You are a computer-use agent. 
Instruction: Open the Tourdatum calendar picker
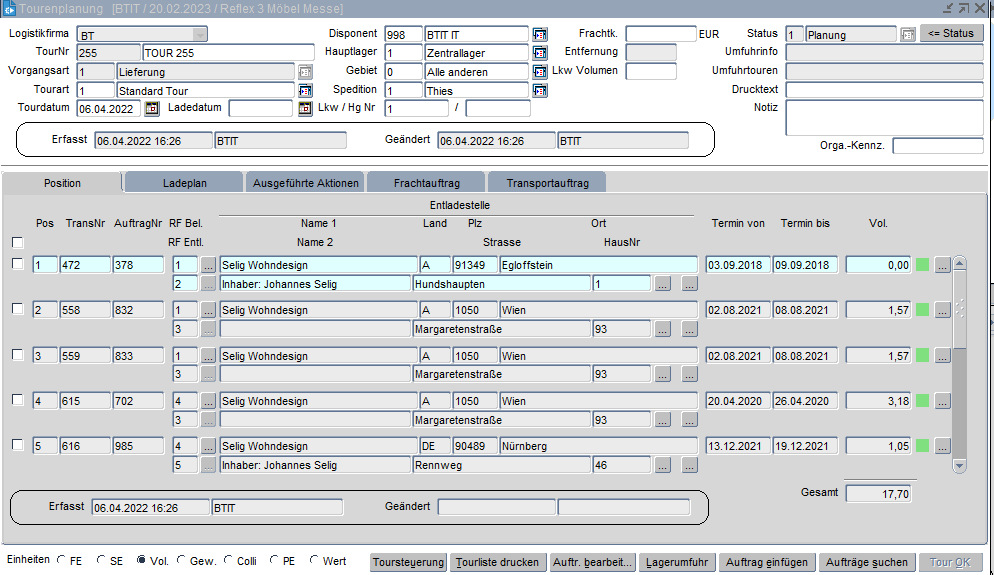(152, 109)
